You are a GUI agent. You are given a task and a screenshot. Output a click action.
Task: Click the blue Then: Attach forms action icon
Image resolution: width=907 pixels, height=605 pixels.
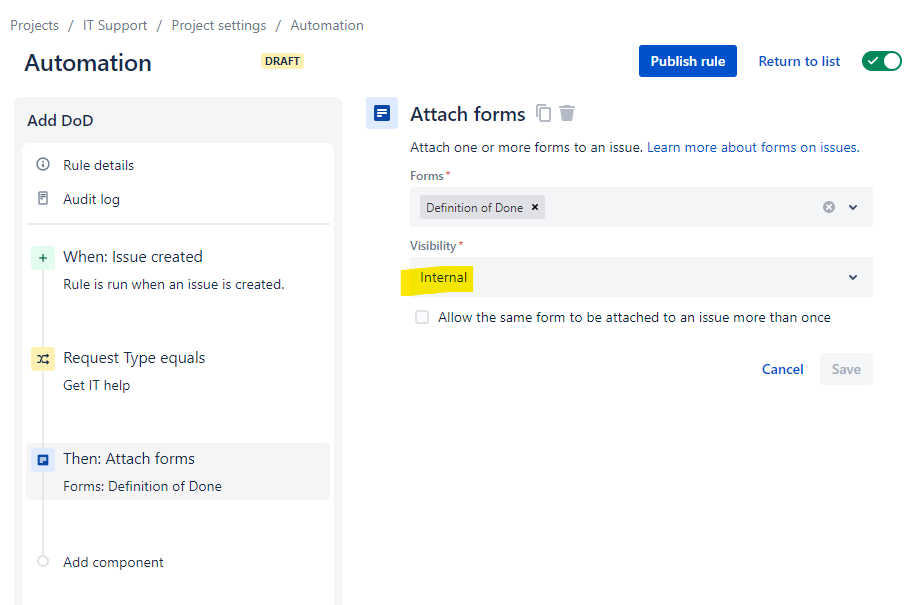coord(43,460)
